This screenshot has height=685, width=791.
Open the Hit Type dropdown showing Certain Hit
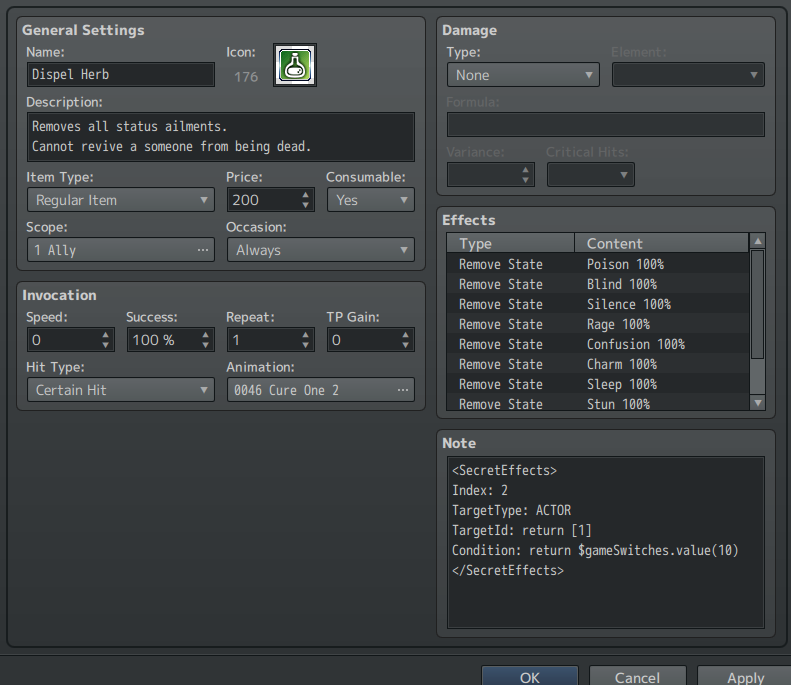pyautogui.click(x=121, y=390)
